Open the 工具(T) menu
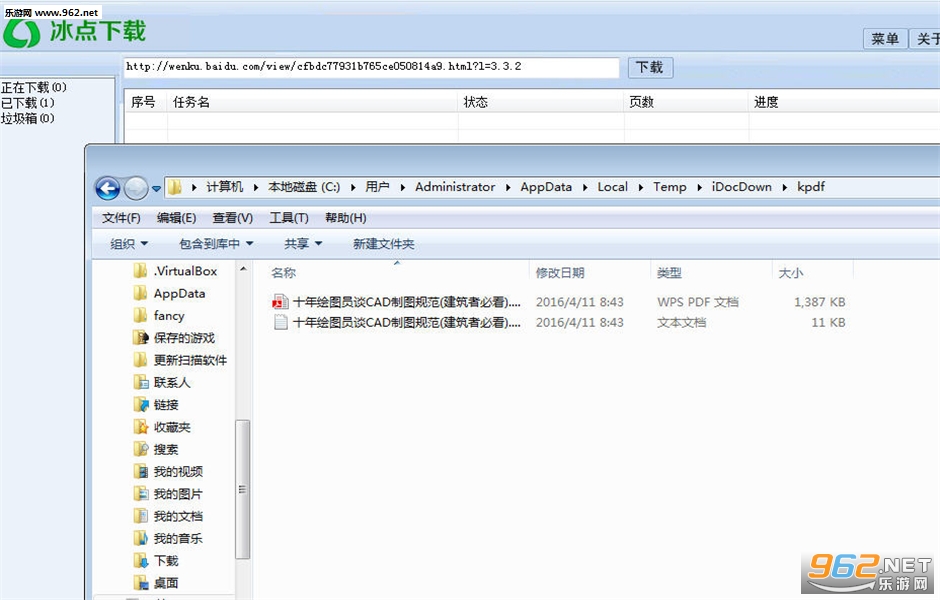The width and height of the screenshot is (940, 600). [288, 218]
